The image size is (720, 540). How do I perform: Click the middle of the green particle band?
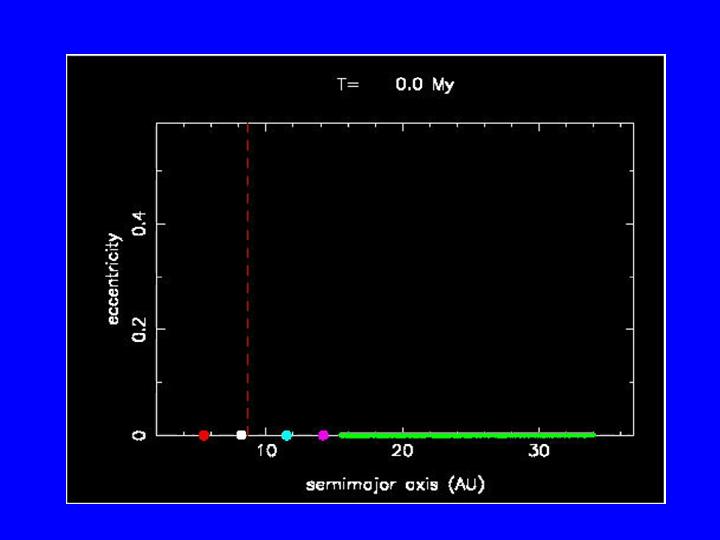tap(467, 435)
